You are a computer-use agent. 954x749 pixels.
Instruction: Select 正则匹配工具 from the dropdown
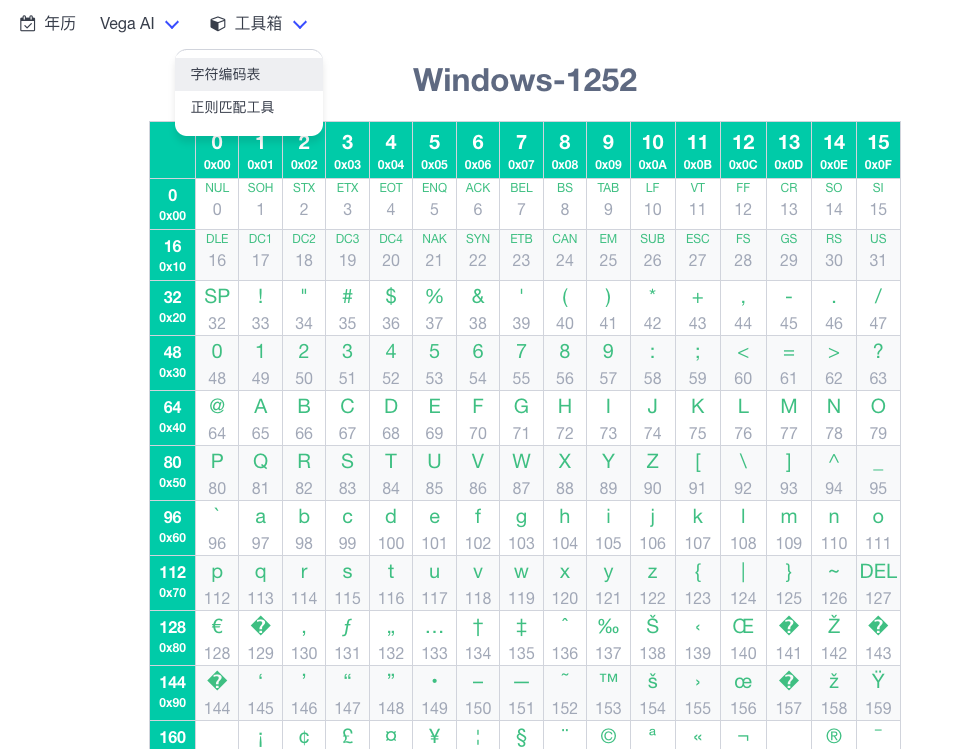(249, 107)
